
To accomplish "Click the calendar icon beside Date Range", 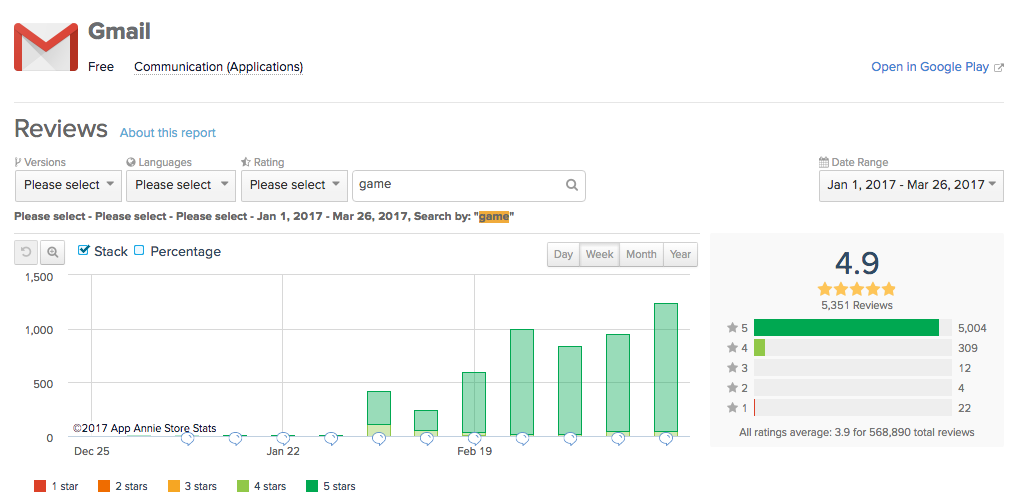I will (824, 162).
